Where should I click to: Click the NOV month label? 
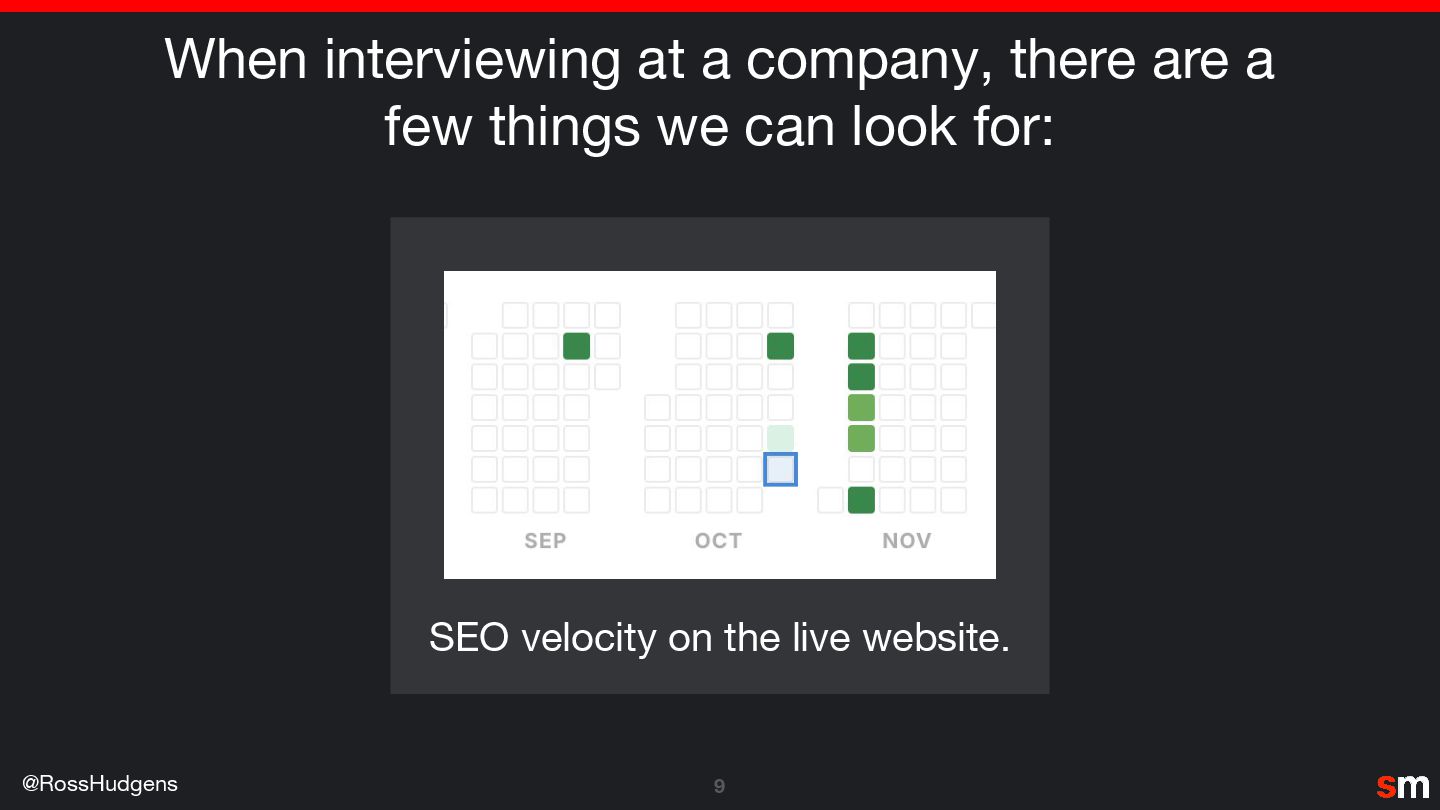906,541
